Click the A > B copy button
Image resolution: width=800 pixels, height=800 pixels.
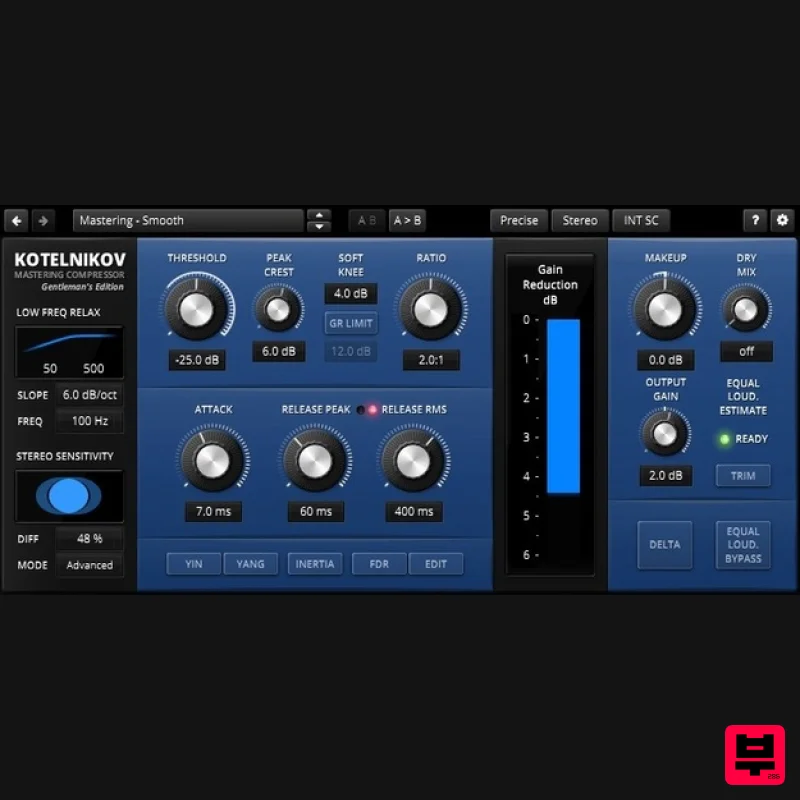coord(406,221)
